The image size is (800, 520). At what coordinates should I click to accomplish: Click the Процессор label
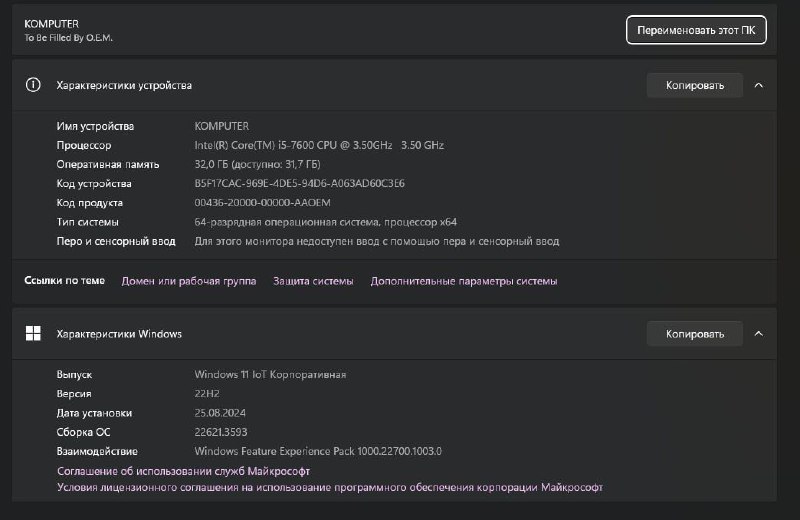[x=84, y=145]
